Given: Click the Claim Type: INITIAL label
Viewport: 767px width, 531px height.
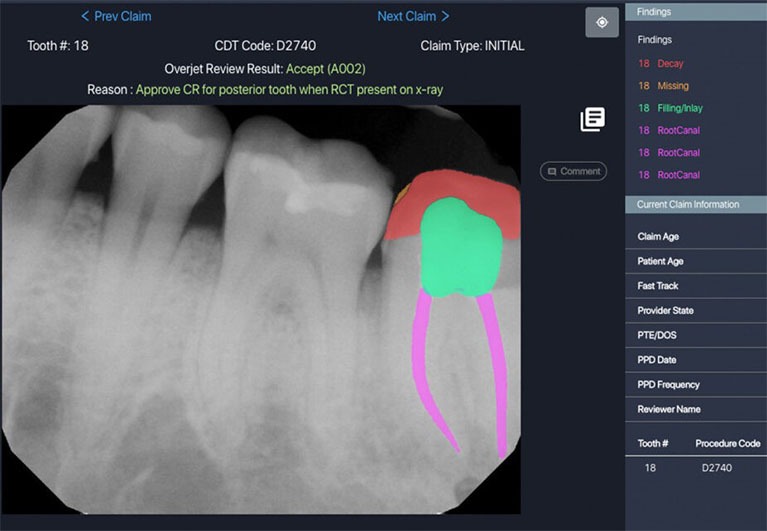Looking at the screenshot, I should [x=472, y=46].
